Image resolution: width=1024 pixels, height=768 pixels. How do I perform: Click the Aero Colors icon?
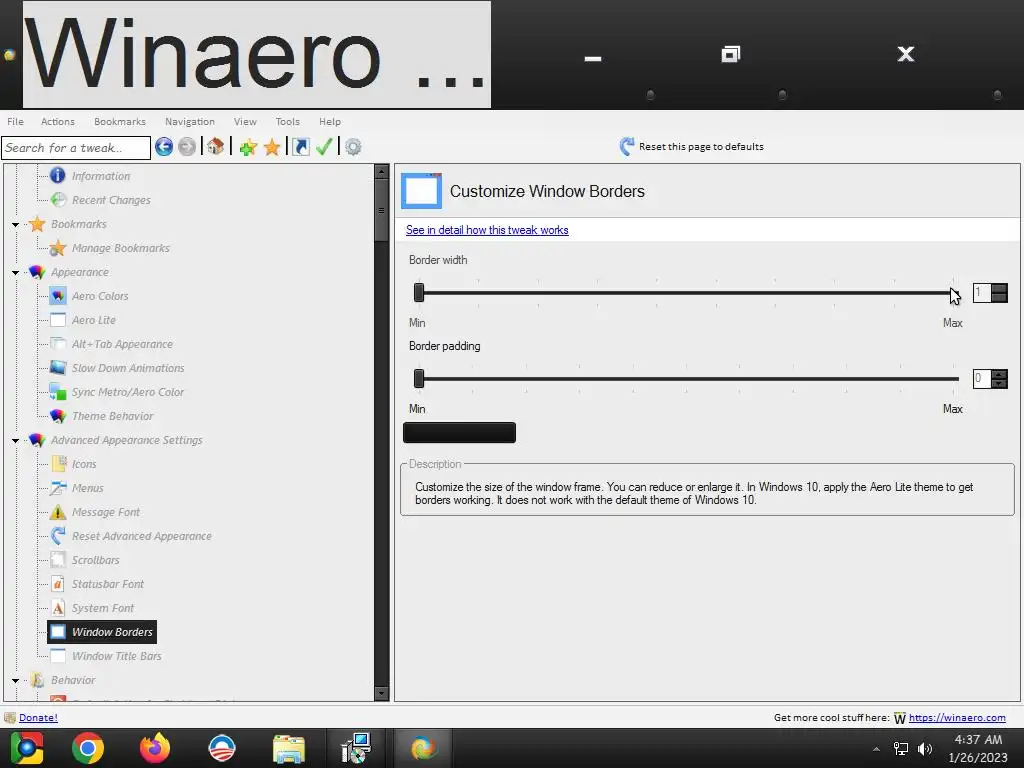coord(57,296)
